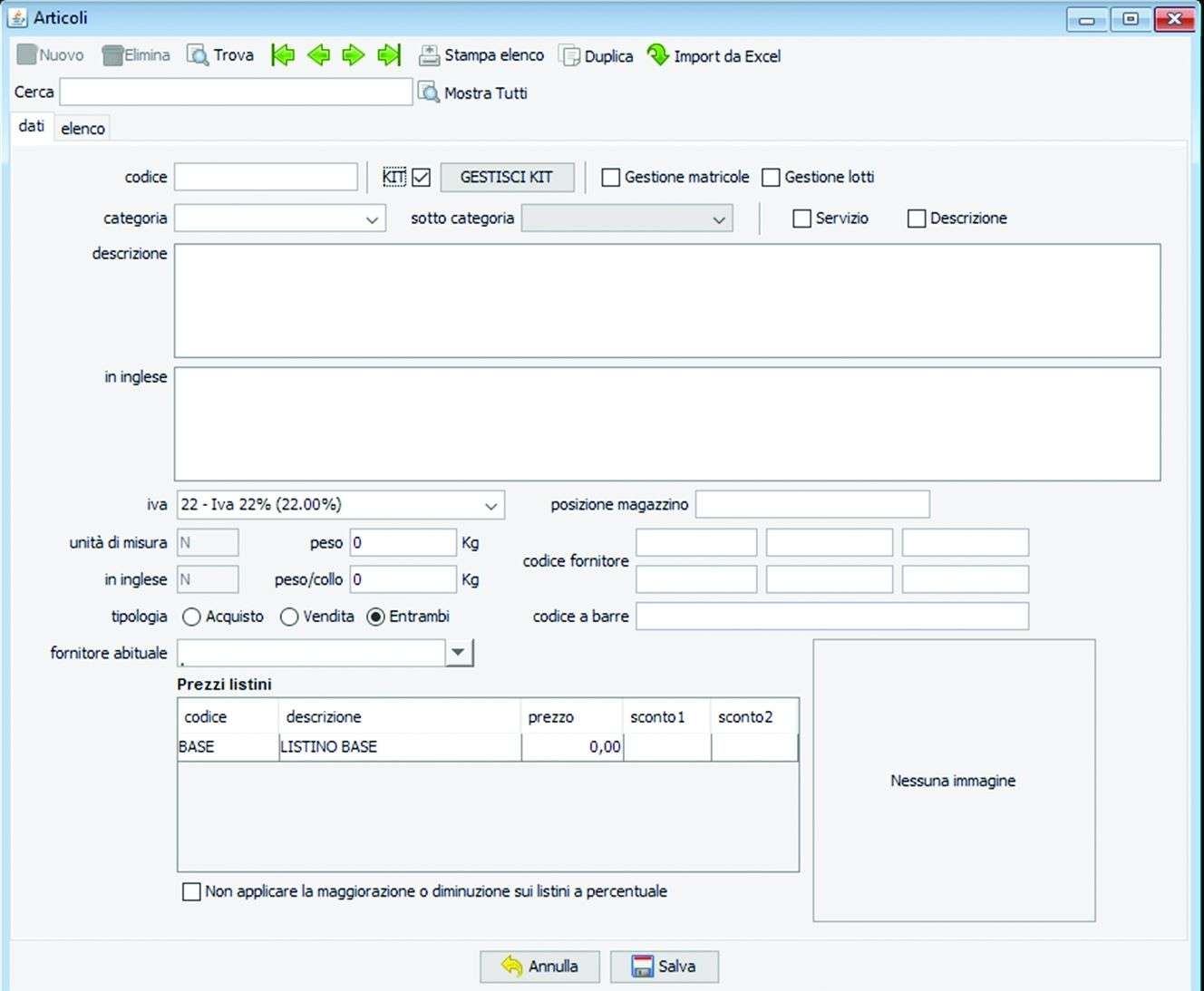Click Mostra Tutti magnifier icon
This screenshot has height=991, width=1204.
pos(428,92)
